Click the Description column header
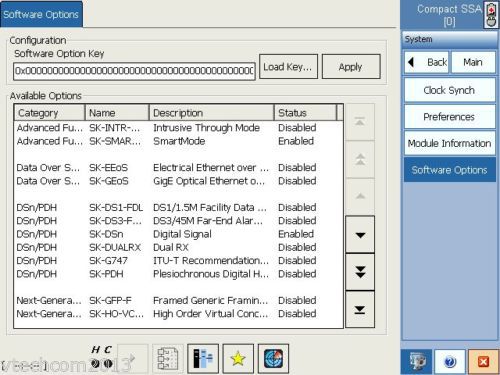Screen dimensions: 500x375 [x=212, y=113]
